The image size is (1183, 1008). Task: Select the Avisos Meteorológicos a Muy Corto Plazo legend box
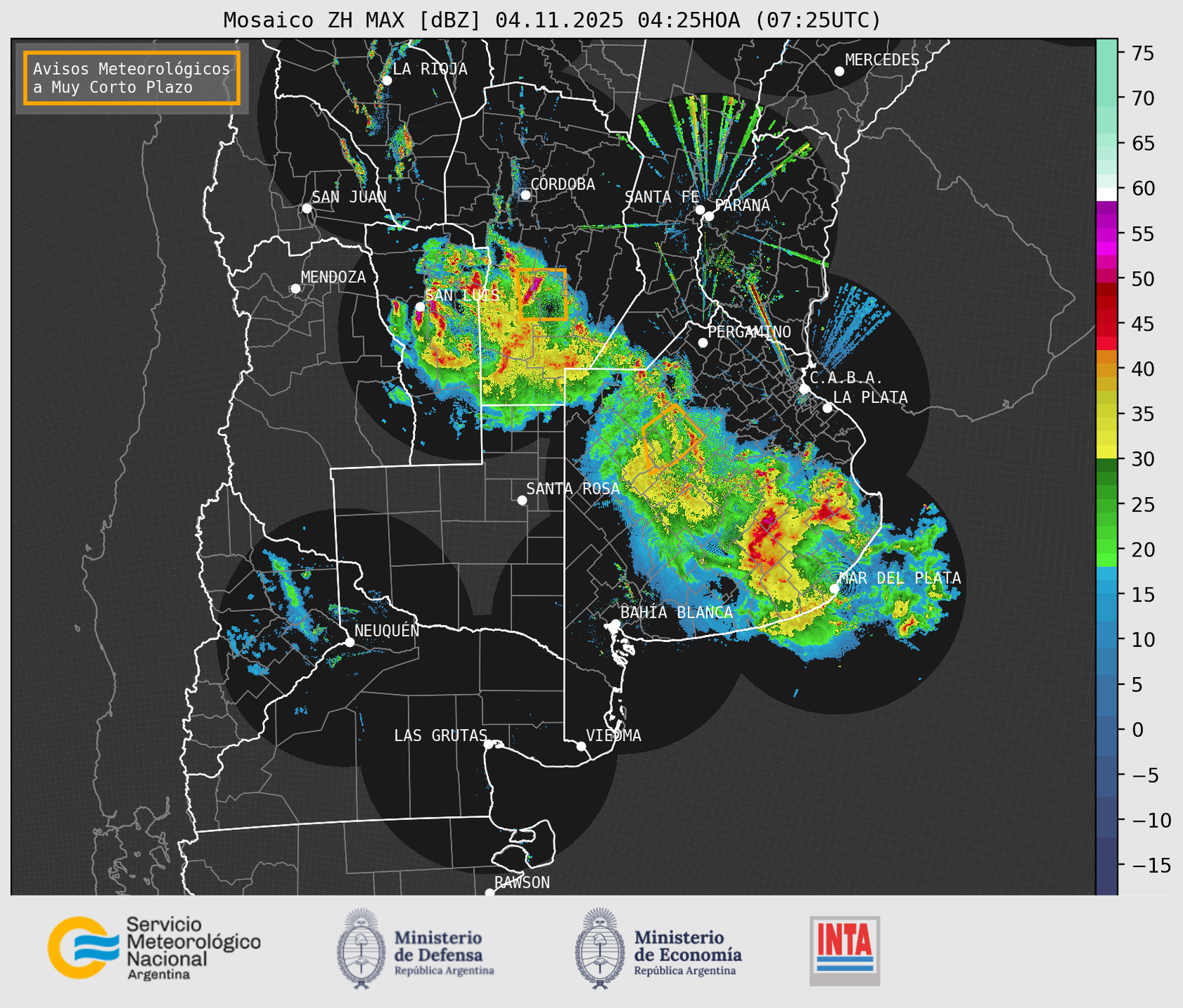132,78
